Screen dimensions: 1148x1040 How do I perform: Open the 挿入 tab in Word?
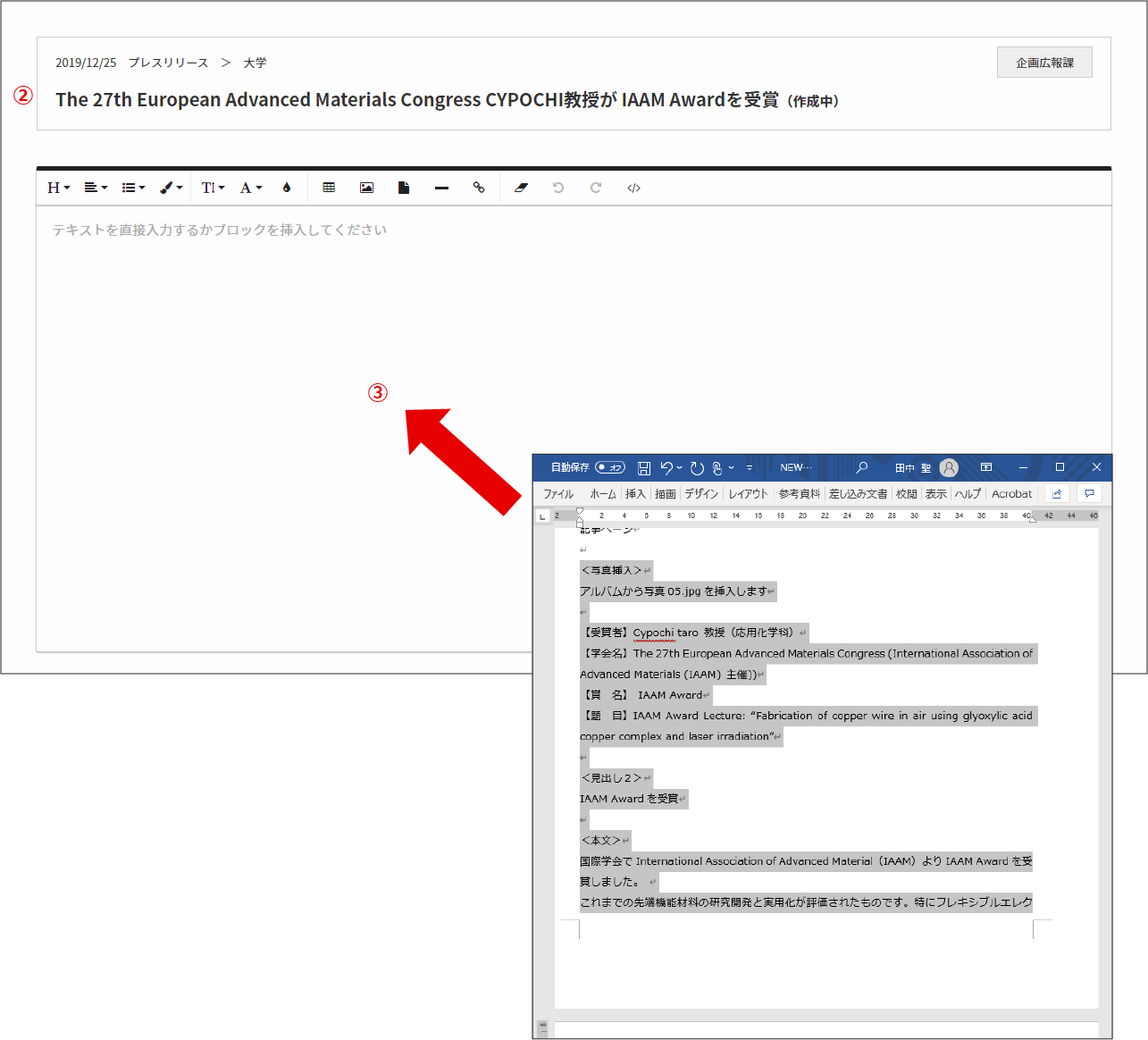[x=635, y=493]
